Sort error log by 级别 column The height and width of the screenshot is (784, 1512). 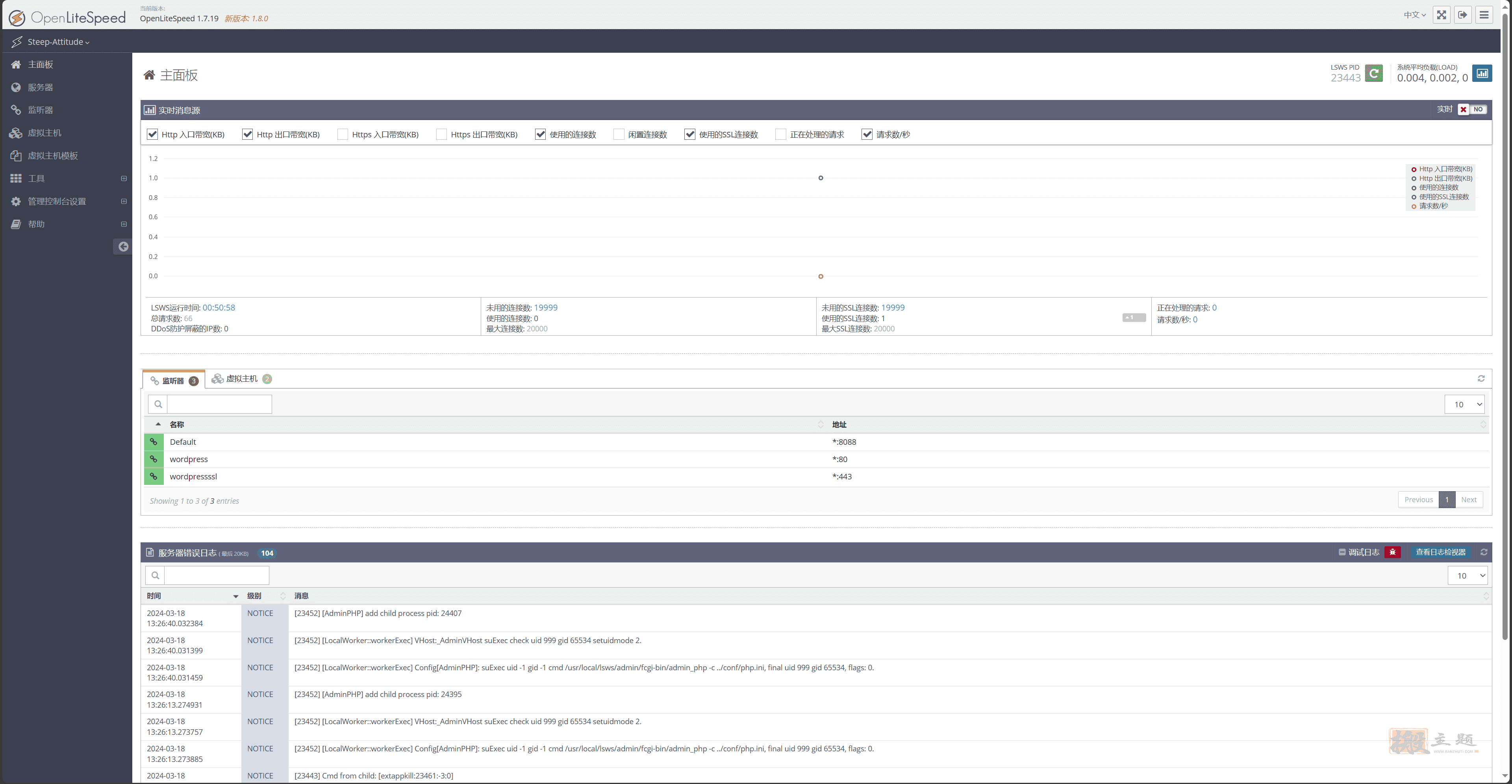click(265, 596)
